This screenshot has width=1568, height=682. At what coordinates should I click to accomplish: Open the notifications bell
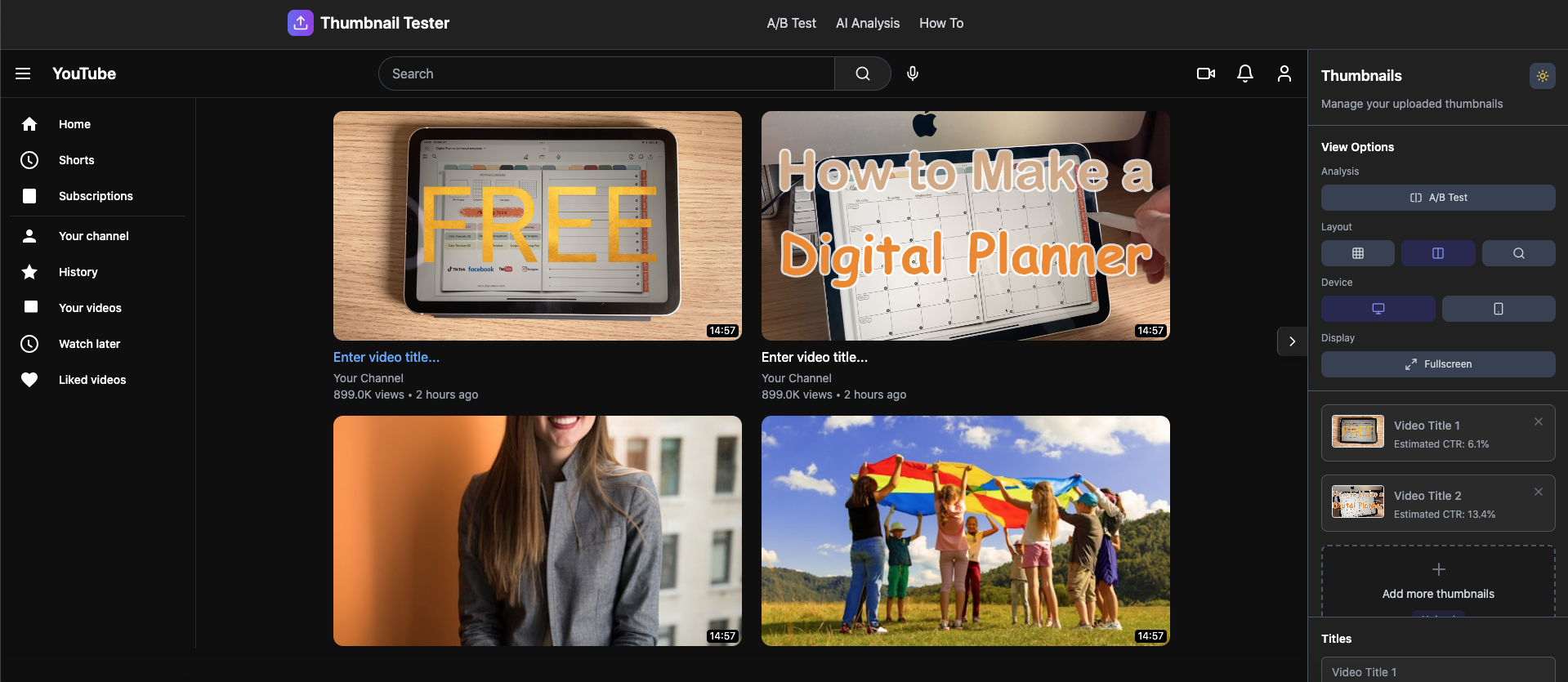coord(1245,74)
